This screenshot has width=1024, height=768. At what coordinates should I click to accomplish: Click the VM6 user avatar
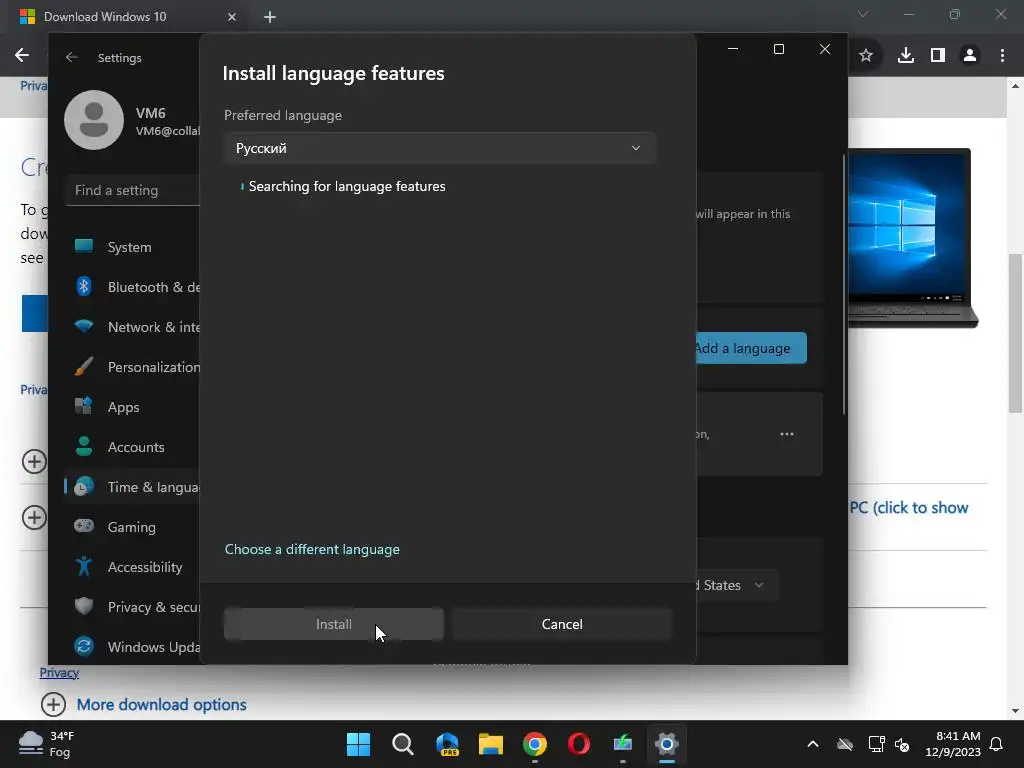(x=94, y=120)
